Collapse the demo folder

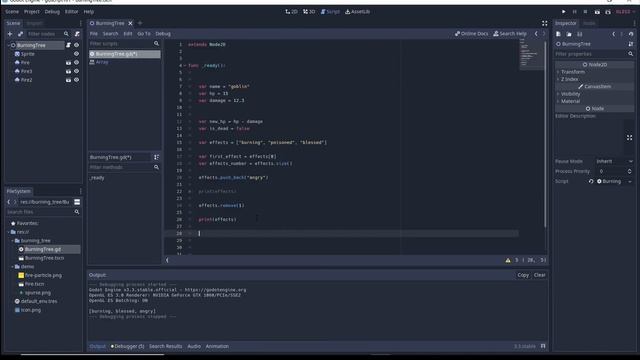(13, 267)
